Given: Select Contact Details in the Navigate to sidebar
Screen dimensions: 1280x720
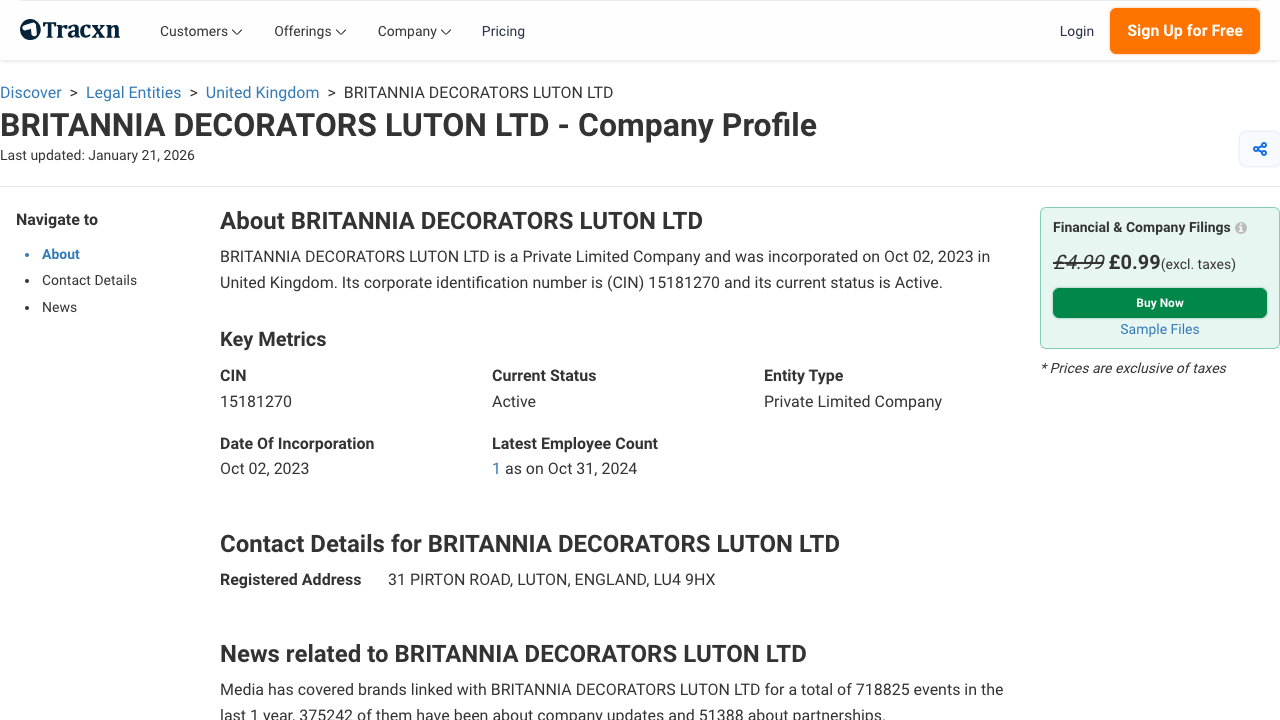Looking at the screenshot, I should click(x=89, y=280).
